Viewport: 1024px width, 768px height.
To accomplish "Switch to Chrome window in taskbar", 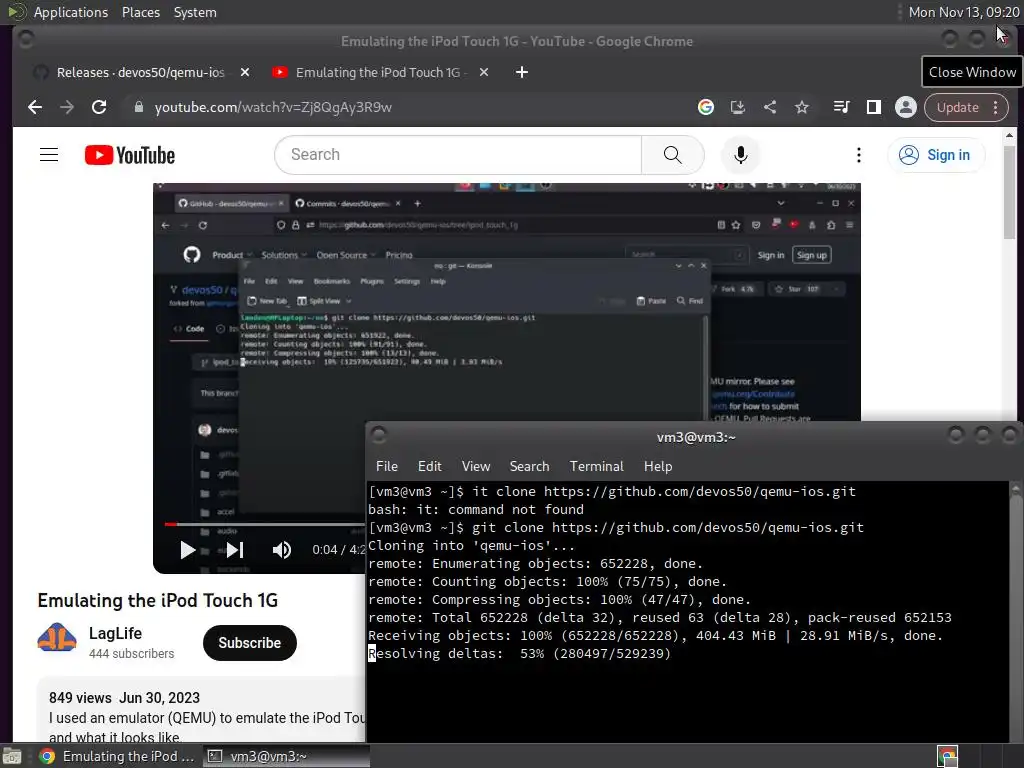I will point(117,756).
